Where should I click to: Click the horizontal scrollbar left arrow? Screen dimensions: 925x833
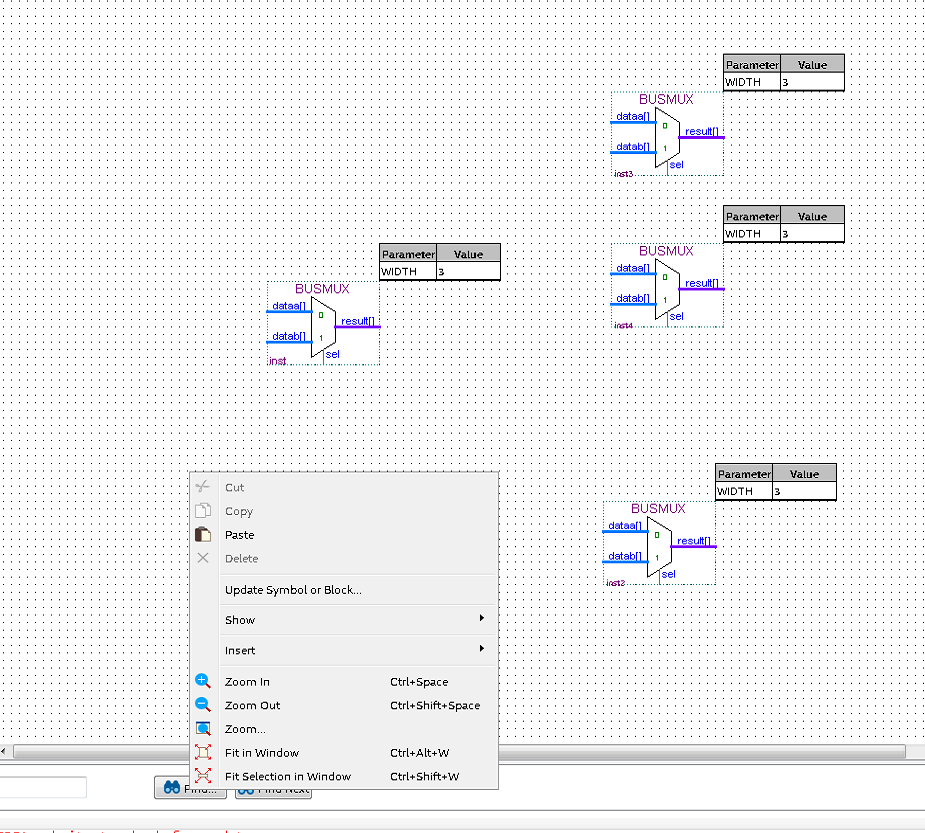point(4,751)
